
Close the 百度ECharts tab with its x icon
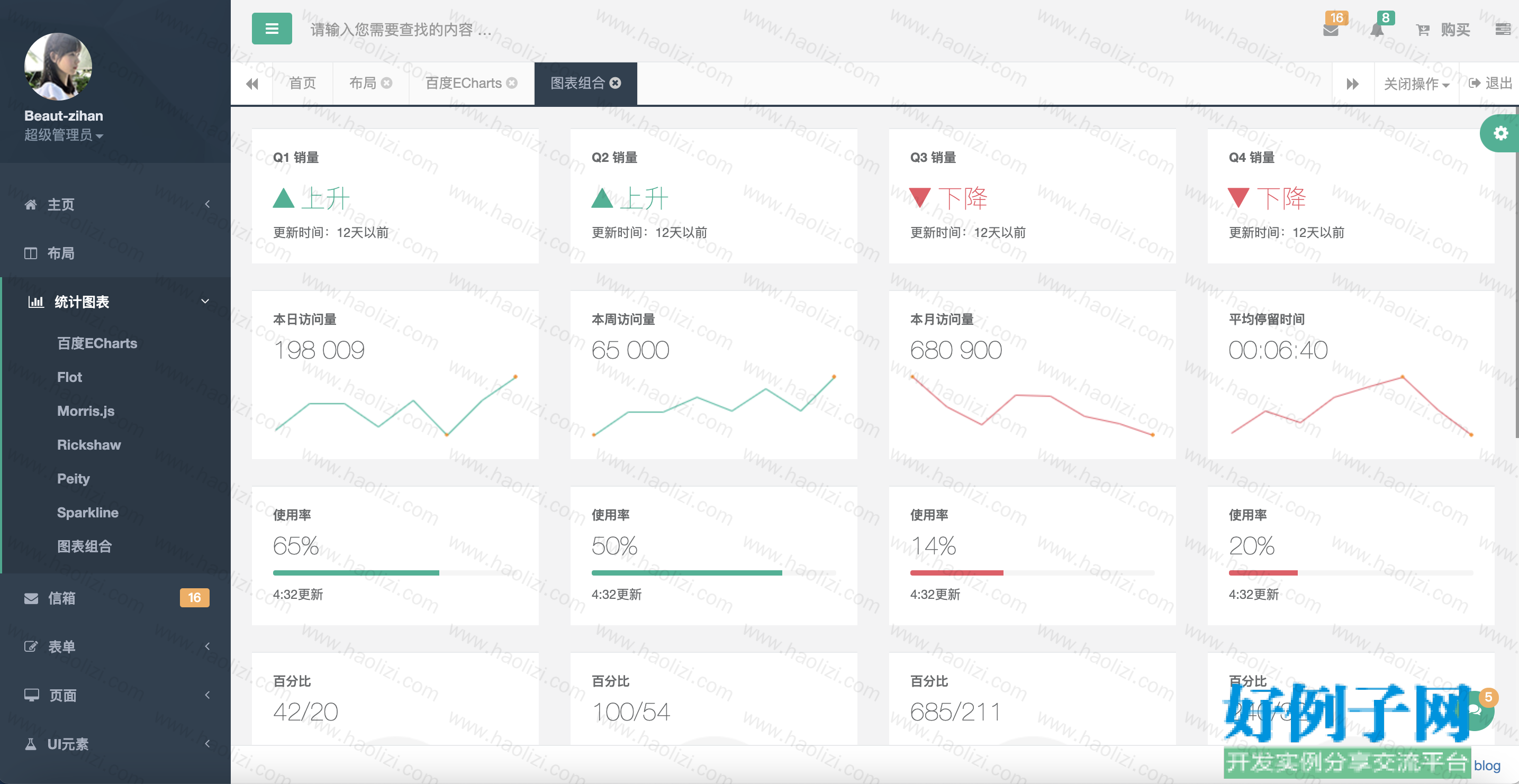click(512, 83)
